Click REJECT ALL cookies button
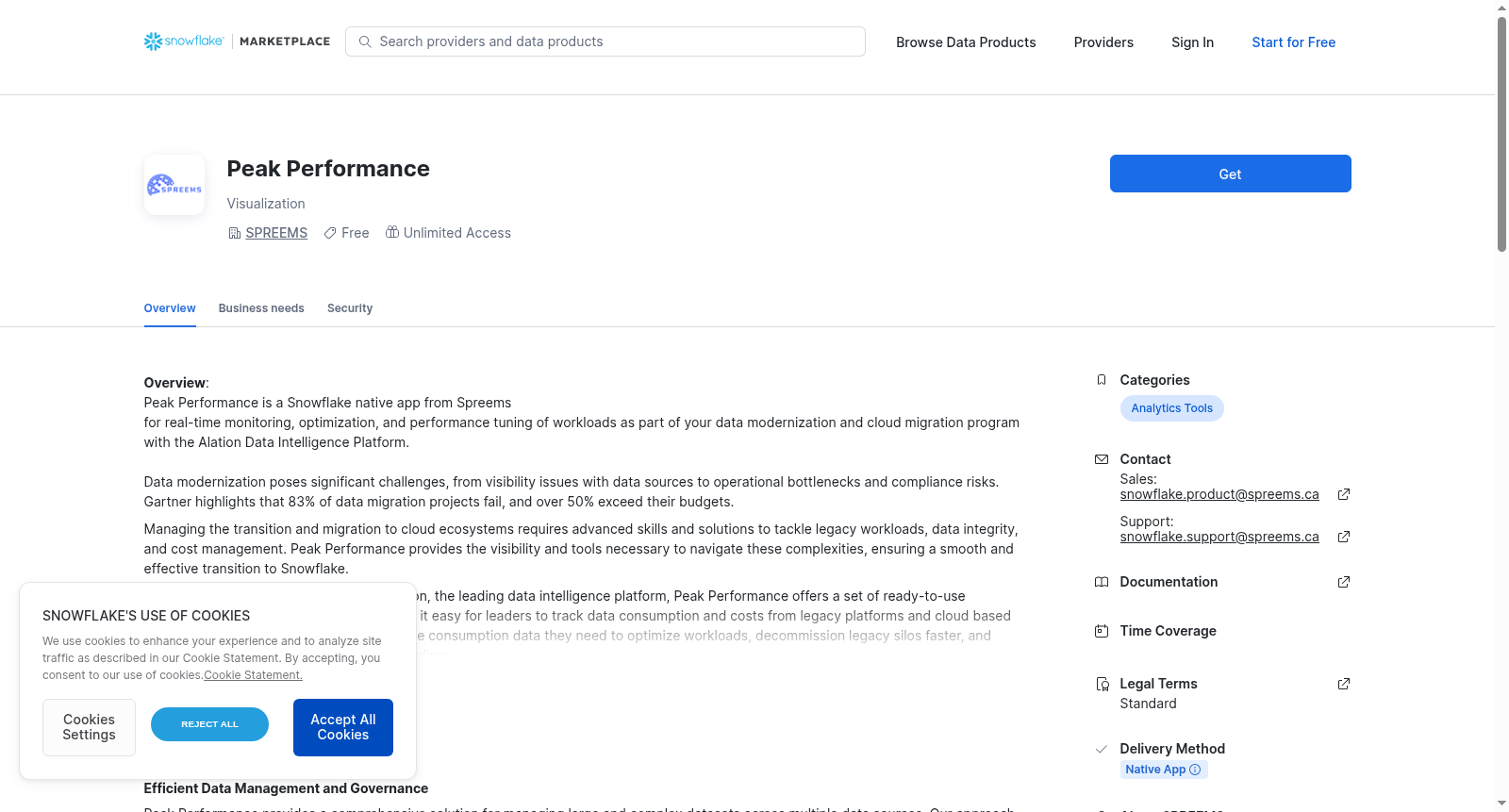The image size is (1509, 812). 209,724
